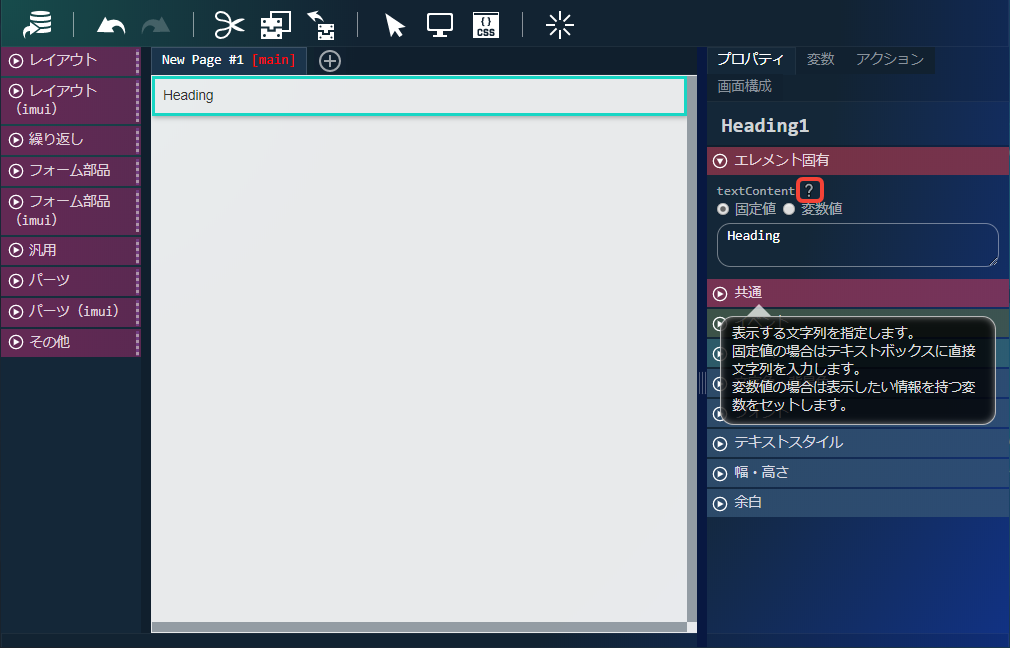The height and width of the screenshot is (649, 1011).
Task: Select the arrow pointer tool
Action: [395, 26]
